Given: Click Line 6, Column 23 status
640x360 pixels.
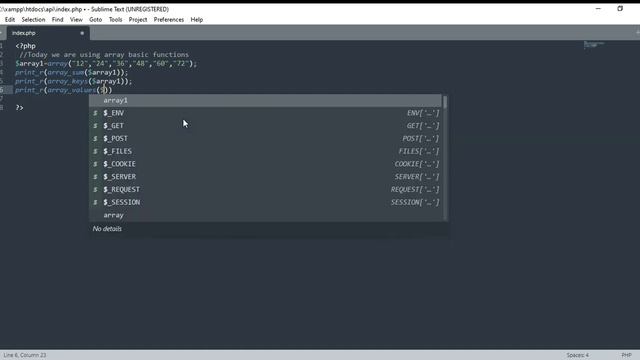Looking at the screenshot, I should pos(25,355).
